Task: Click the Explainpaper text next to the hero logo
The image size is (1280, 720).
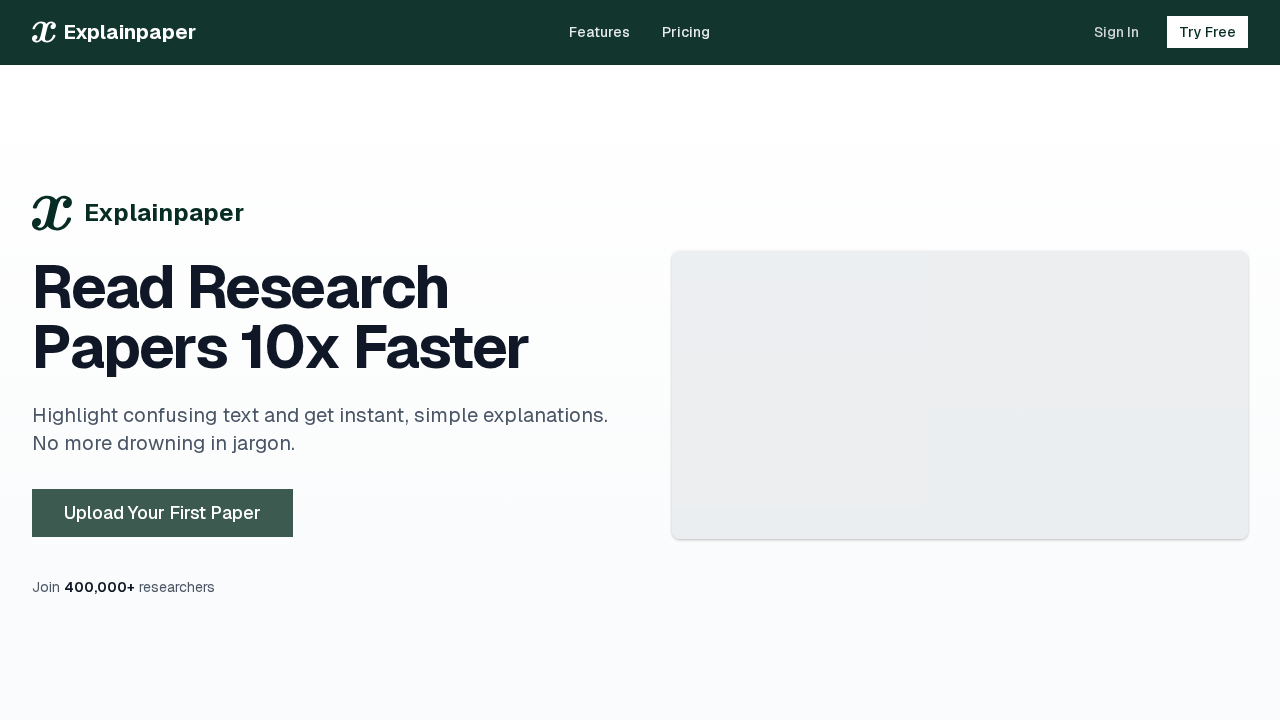Action: point(163,212)
